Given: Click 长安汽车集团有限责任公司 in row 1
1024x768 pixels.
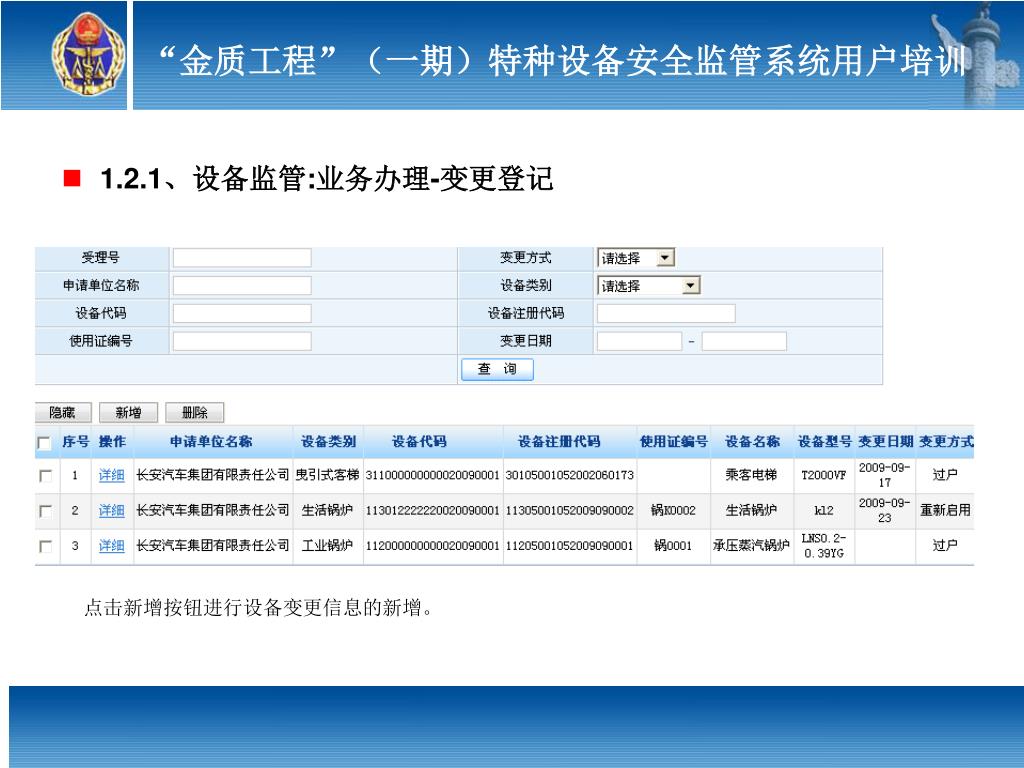Looking at the screenshot, I should (x=212, y=475).
